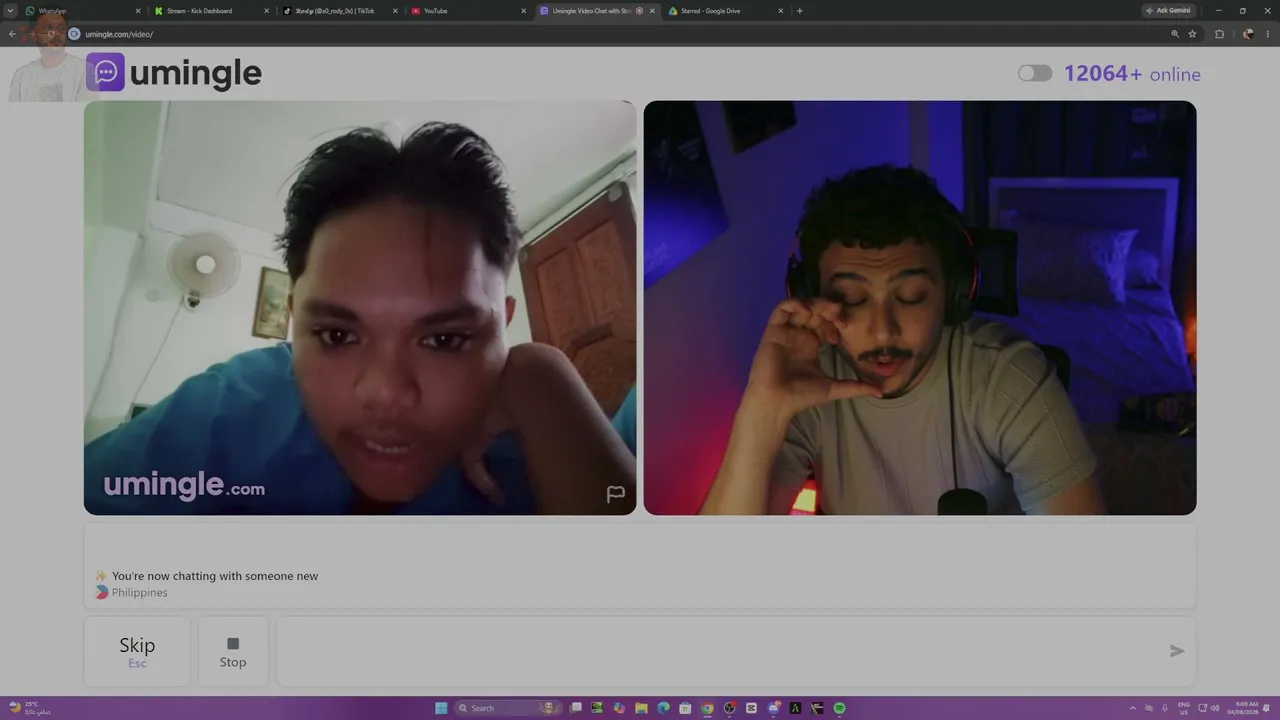Open the tab search dropdown in Chrome
This screenshot has width=1280, height=720.
pos(11,11)
